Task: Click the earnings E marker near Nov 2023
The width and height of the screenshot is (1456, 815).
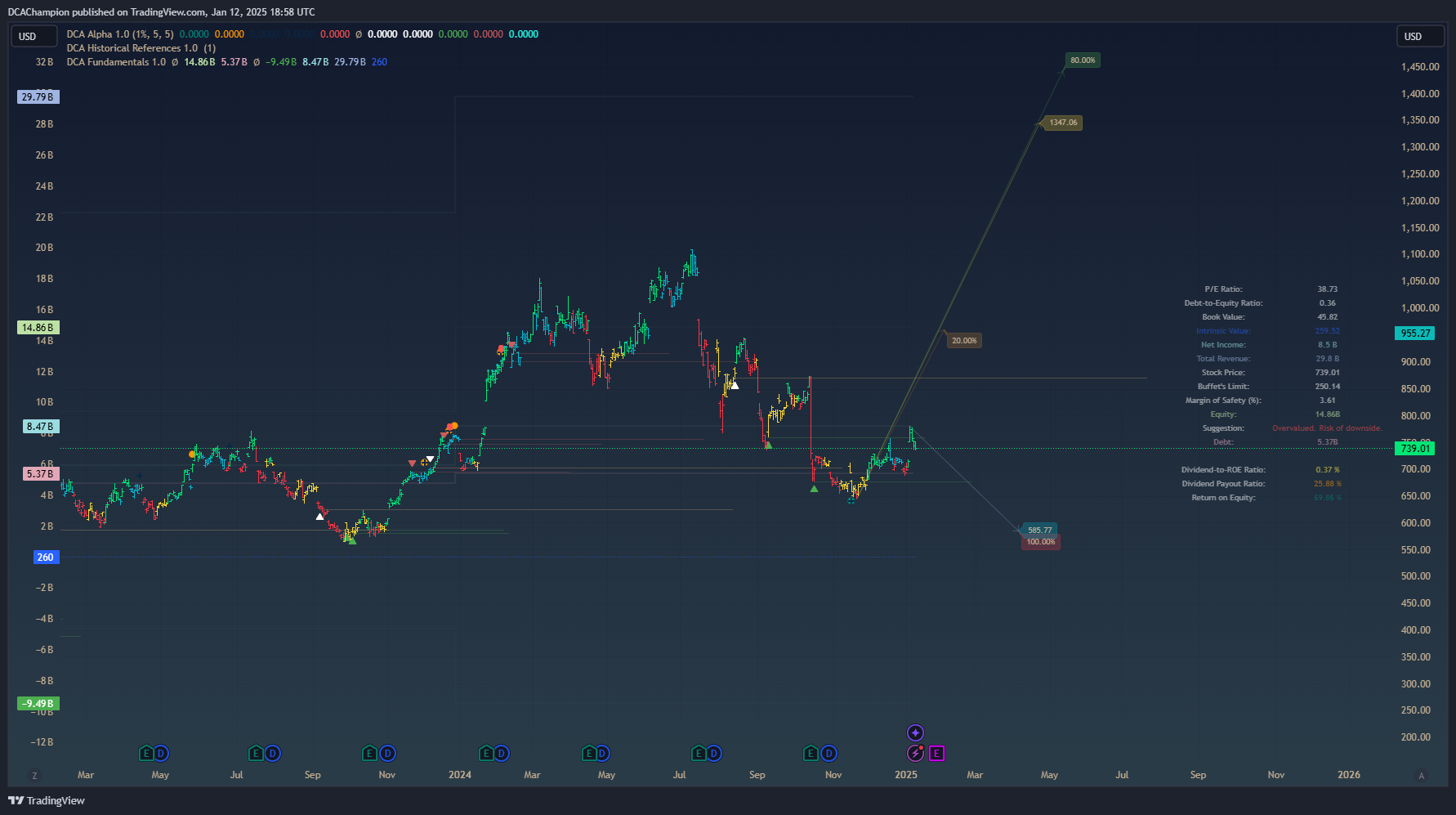Action: [x=369, y=754]
